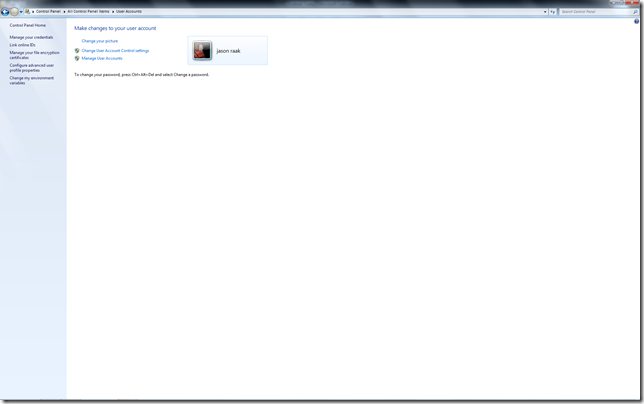Open Change my environment variables link

[x=32, y=80]
